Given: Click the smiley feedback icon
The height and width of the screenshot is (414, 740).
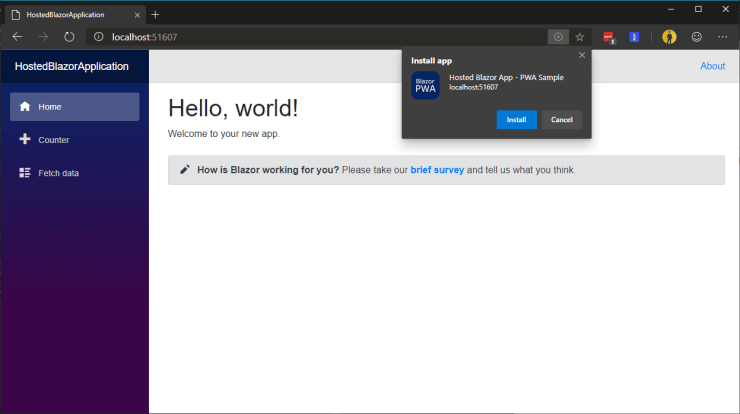Looking at the screenshot, I should (x=696, y=37).
